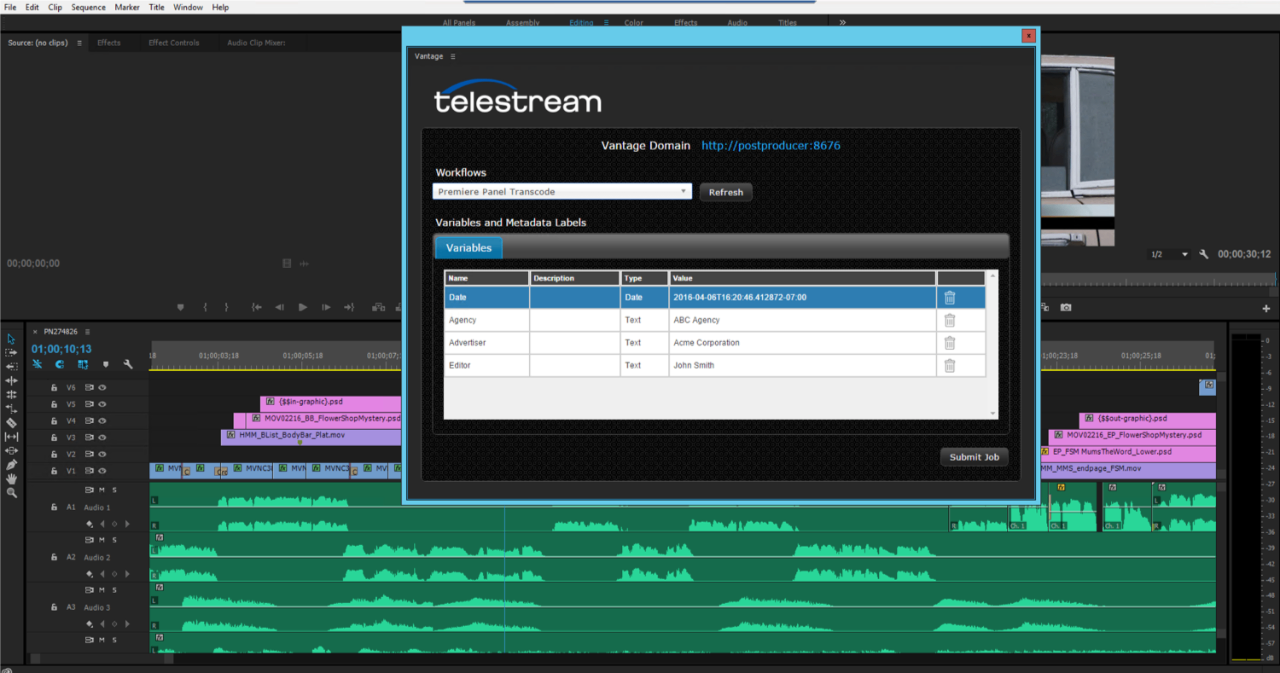This screenshot has height=673, width=1280.
Task: Open the postproducer:8676 domain link
Action: pos(770,145)
